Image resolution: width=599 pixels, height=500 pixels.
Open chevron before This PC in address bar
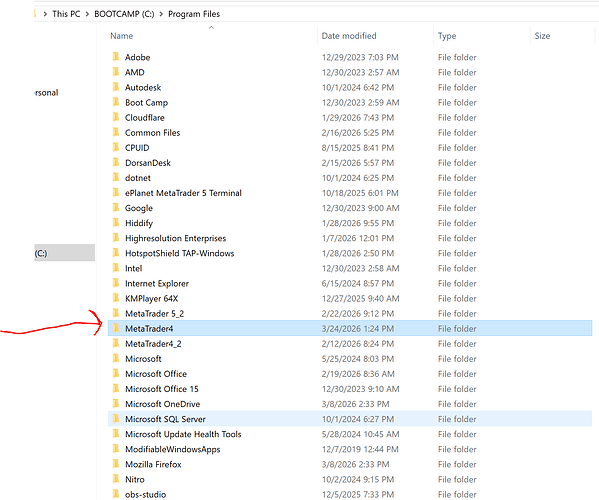coord(45,14)
